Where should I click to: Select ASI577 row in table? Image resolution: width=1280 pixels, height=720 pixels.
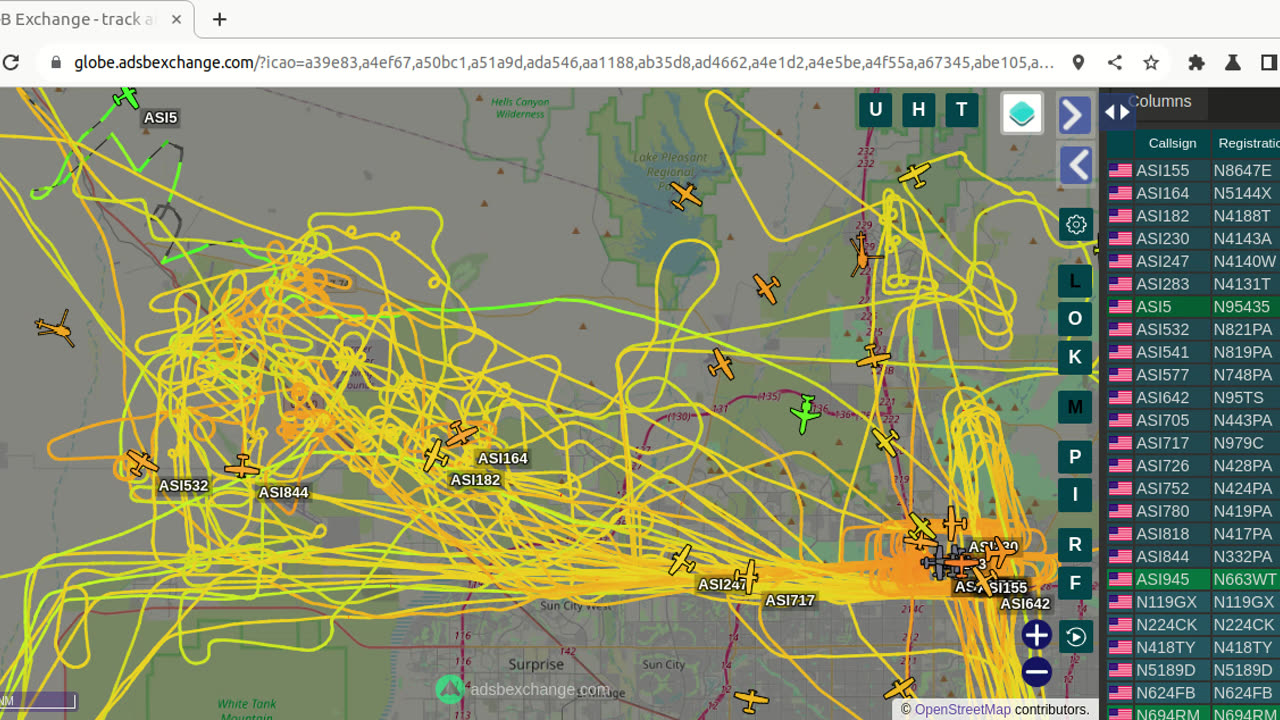(x=1193, y=375)
